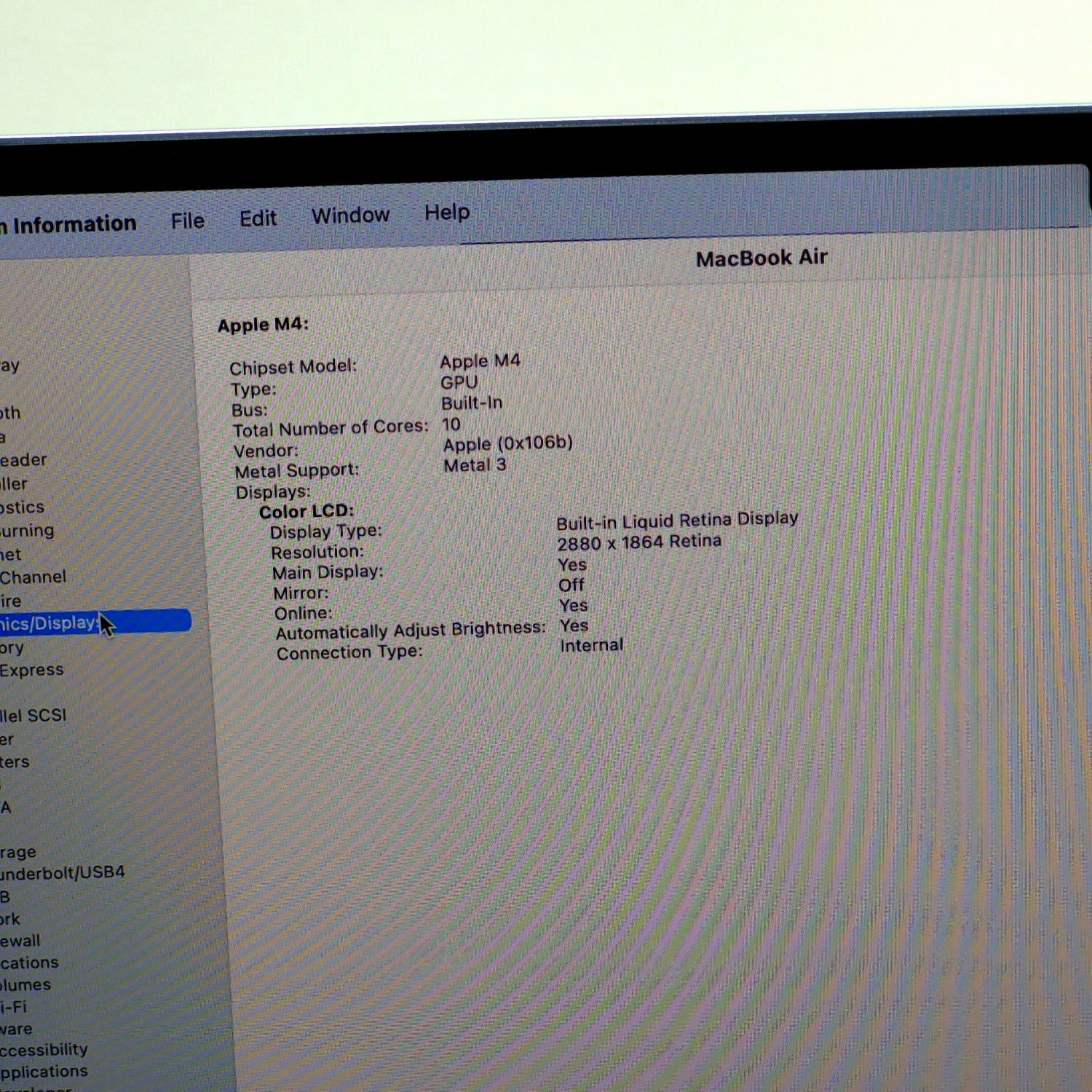Viewport: 1092px width, 1092px height.
Task: Click the Type value 'GPU'
Action: coord(459,382)
